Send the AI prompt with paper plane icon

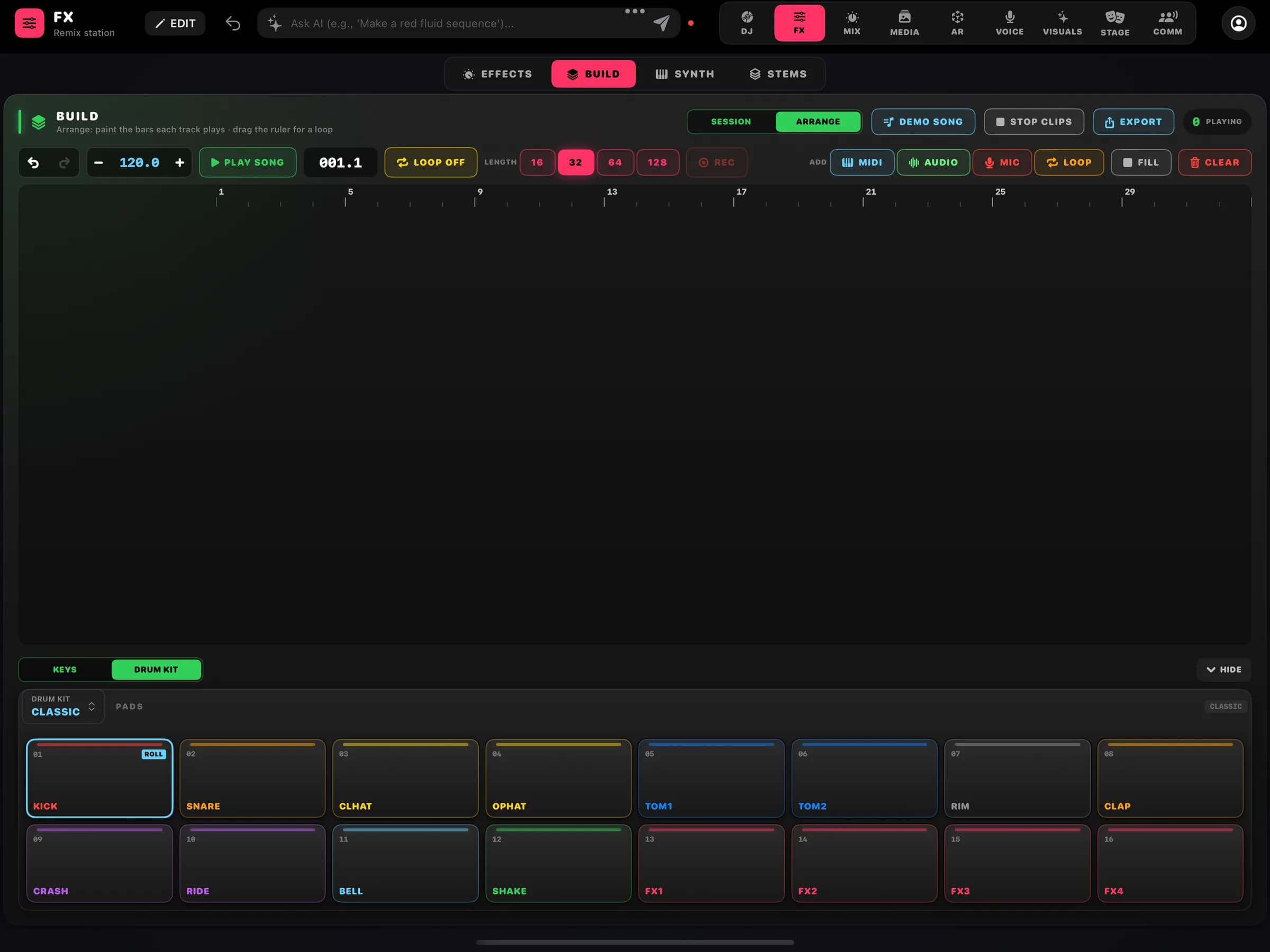click(661, 23)
